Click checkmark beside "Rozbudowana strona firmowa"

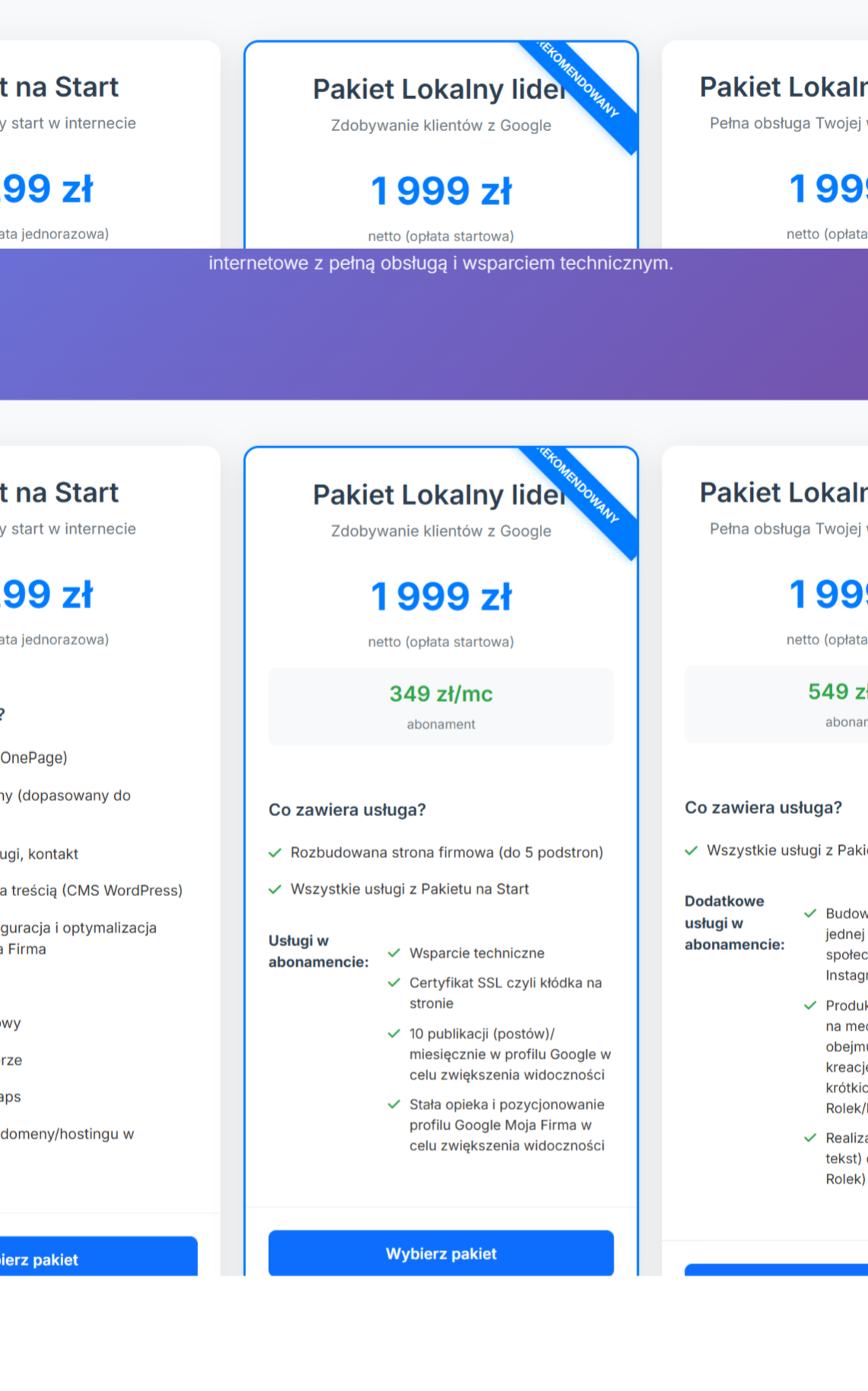[x=275, y=853]
